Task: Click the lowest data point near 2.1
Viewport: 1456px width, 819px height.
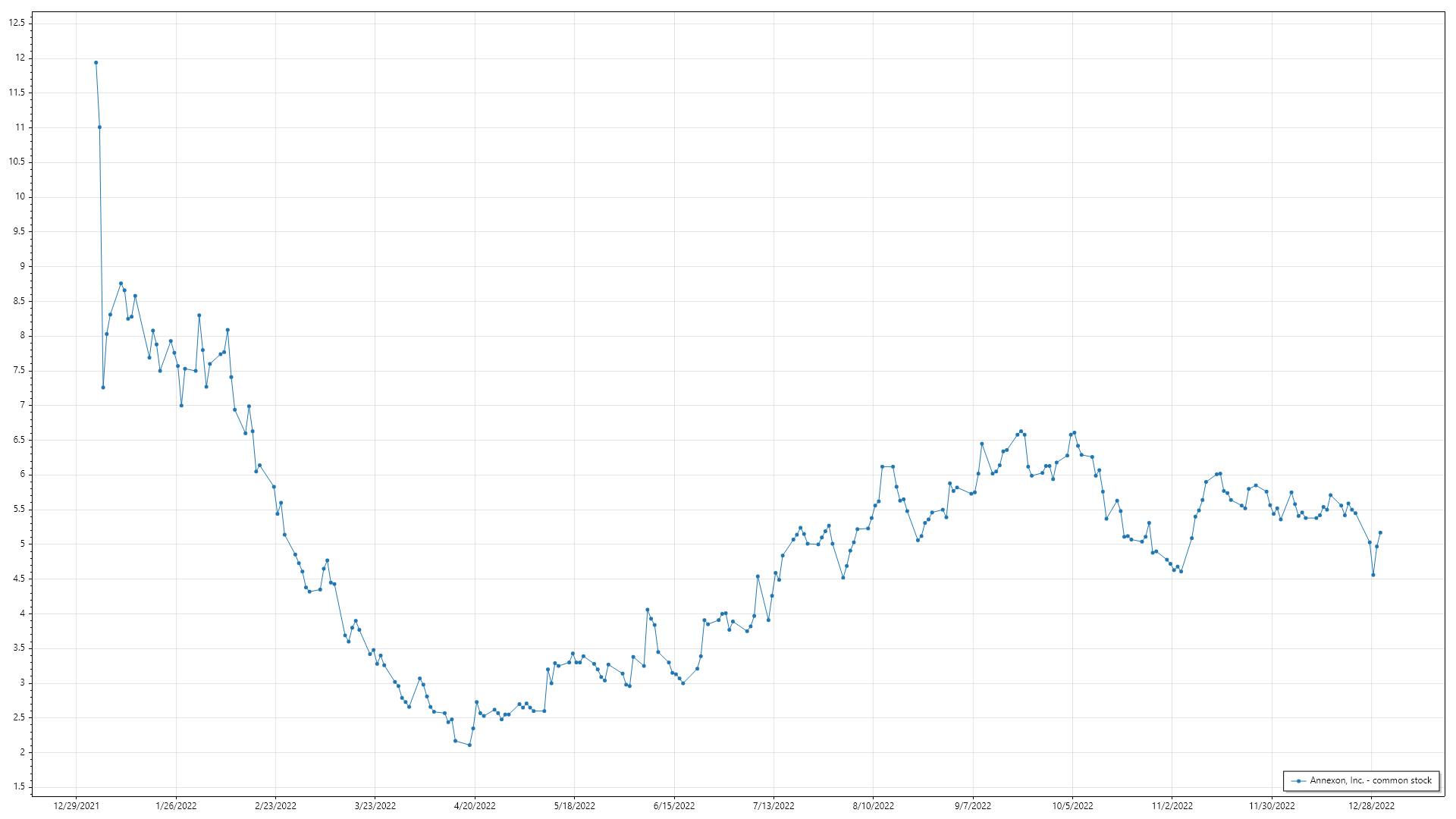Action: point(469,745)
